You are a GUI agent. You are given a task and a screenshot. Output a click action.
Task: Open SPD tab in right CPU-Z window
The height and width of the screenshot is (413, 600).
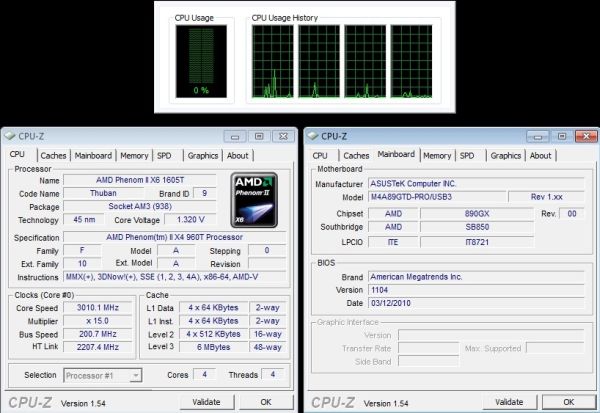[467, 156]
